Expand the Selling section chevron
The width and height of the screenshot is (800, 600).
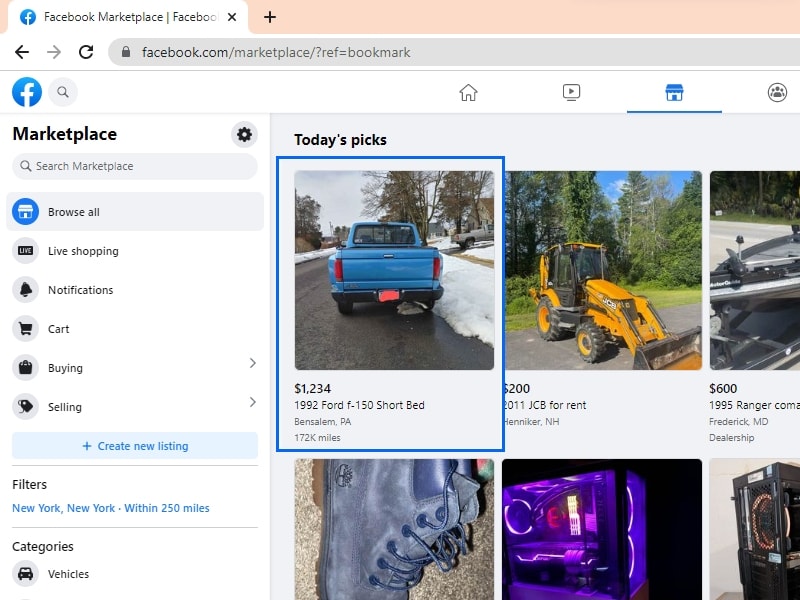[253, 402]
